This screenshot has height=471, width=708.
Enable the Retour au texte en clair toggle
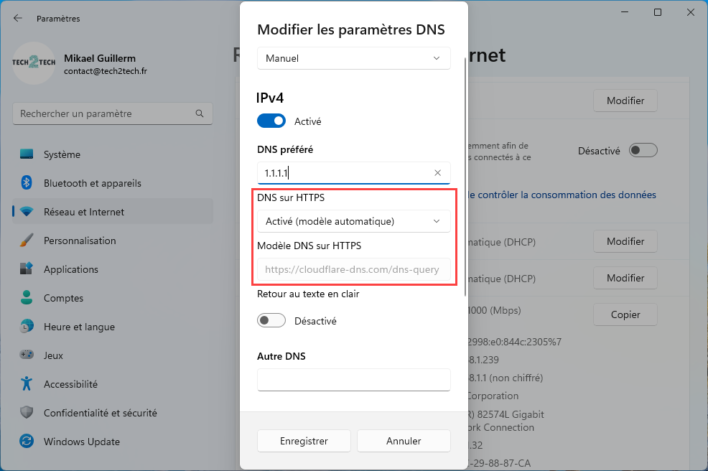271,321
